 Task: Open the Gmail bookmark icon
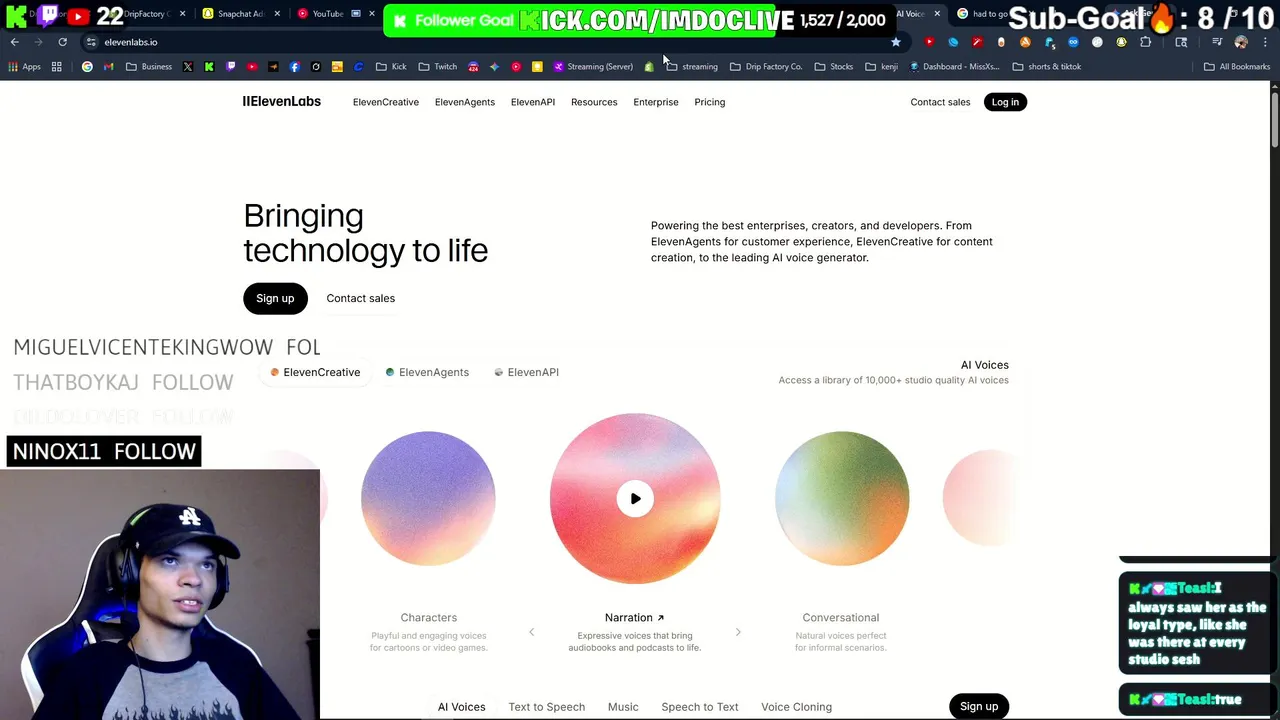[x=108, y=67]
